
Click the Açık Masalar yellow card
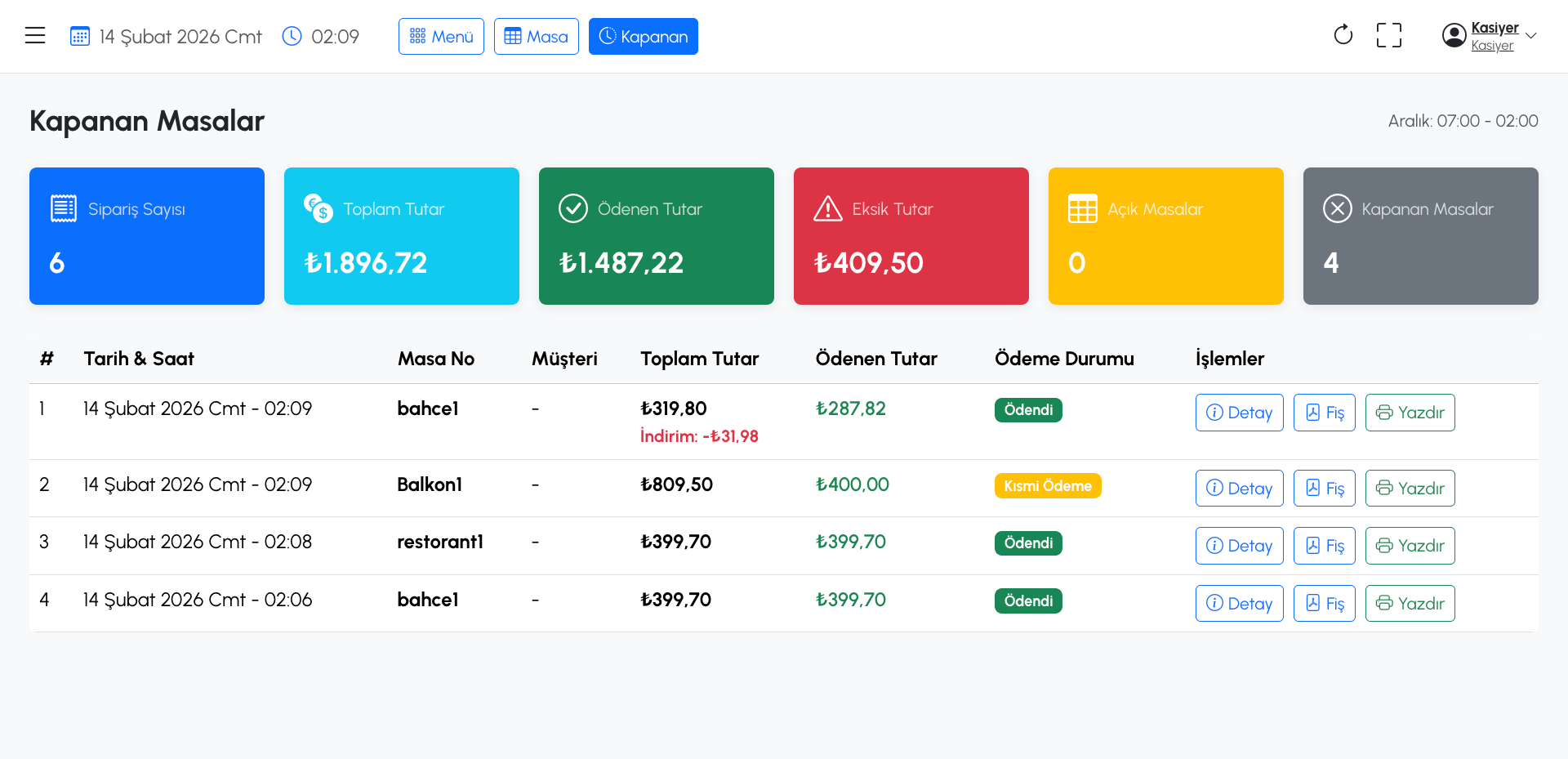point(1165,236)
